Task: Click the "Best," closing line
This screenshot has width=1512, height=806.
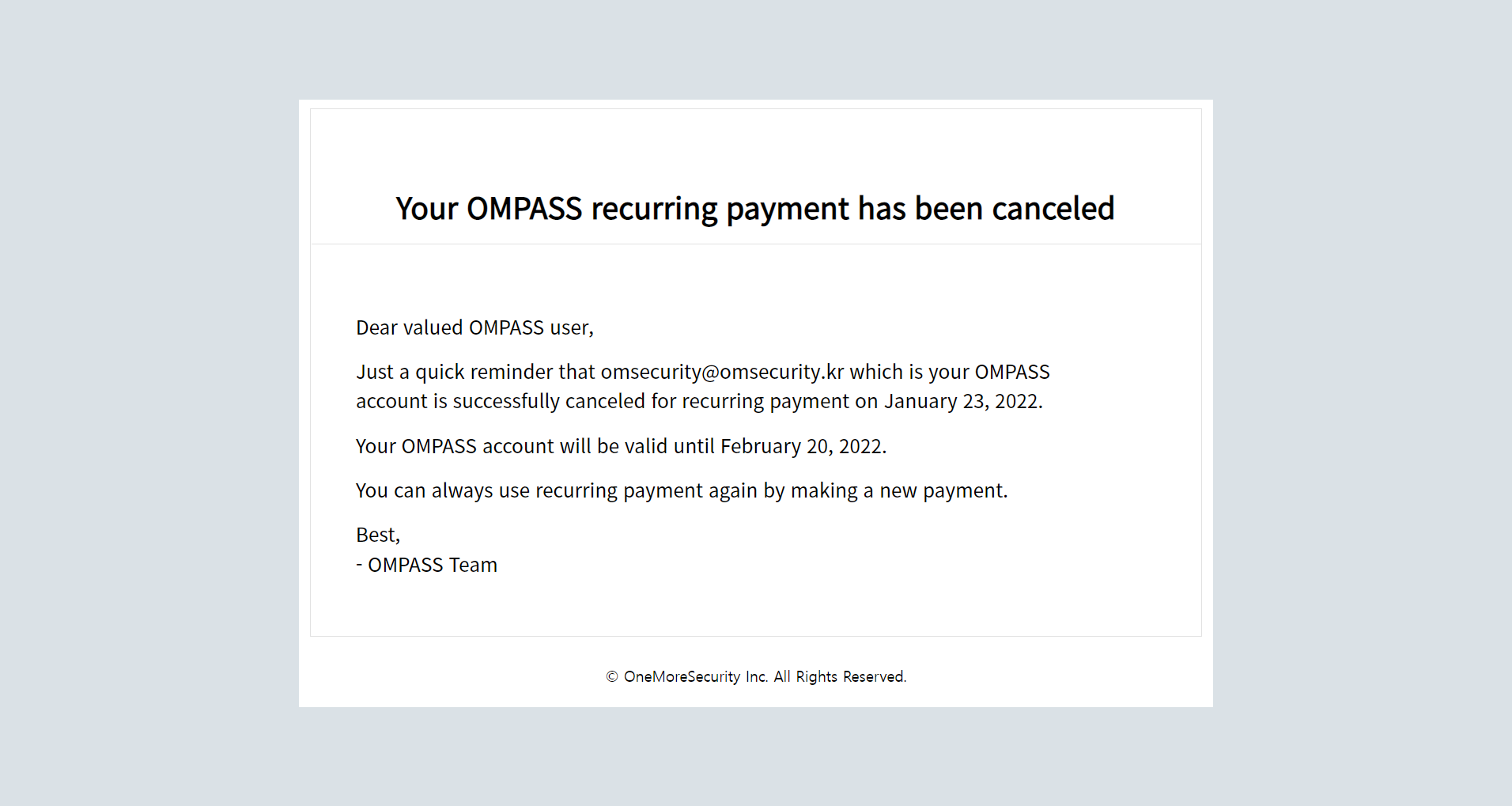Action: [x=378, y=535]
